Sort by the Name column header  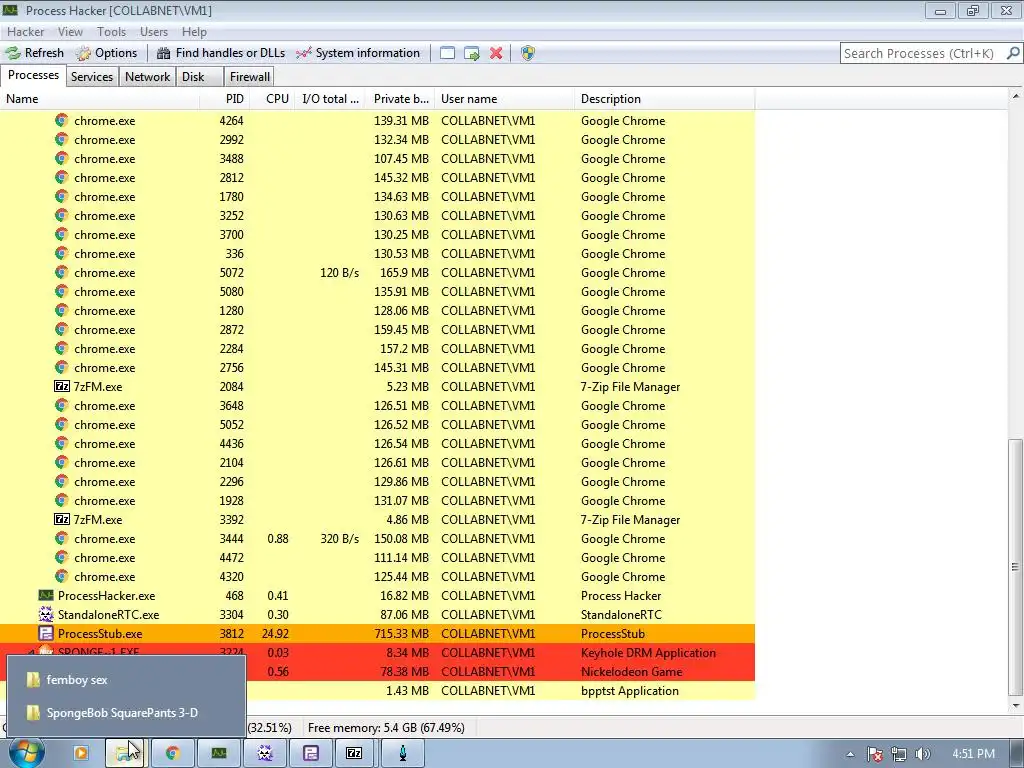(99, 99)
